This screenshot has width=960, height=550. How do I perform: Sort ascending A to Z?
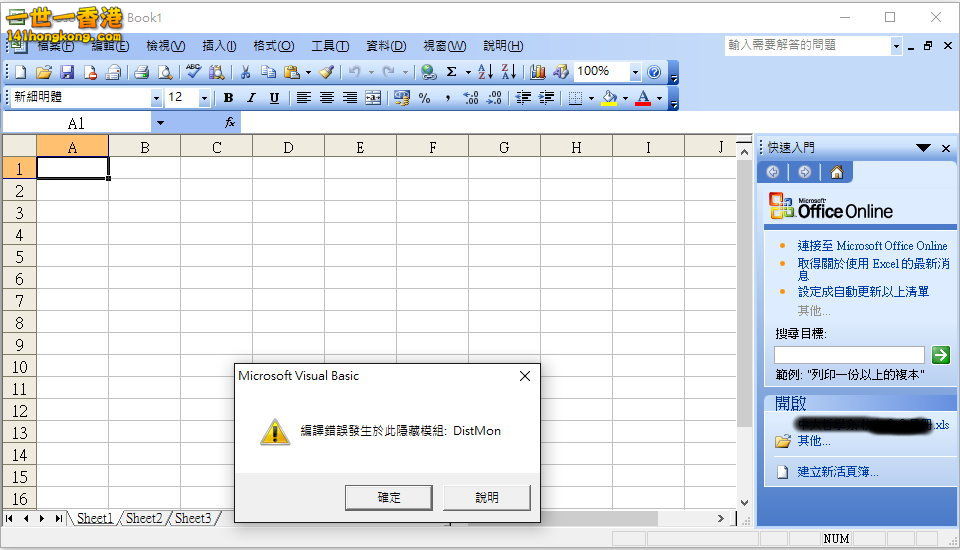pyautogui.click(x=485, y=72)
